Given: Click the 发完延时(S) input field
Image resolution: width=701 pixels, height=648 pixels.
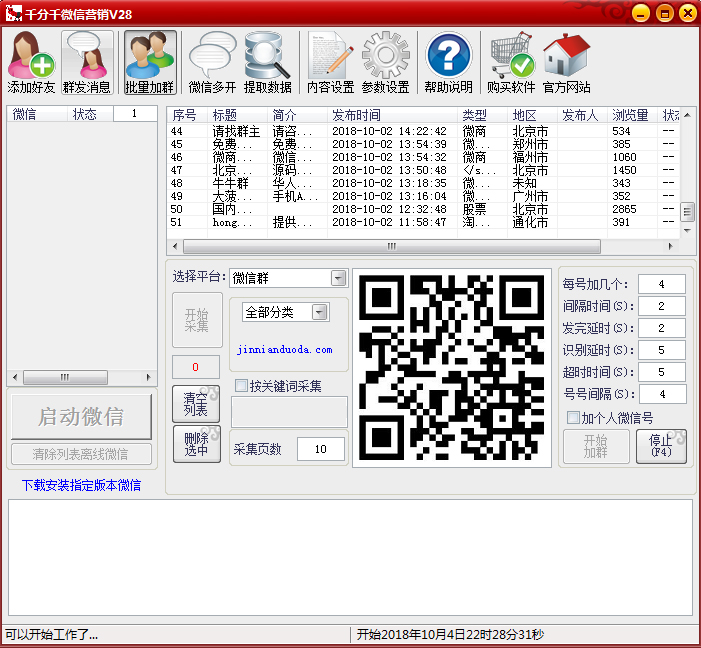Looking at the screenshot, I should 662,328.
